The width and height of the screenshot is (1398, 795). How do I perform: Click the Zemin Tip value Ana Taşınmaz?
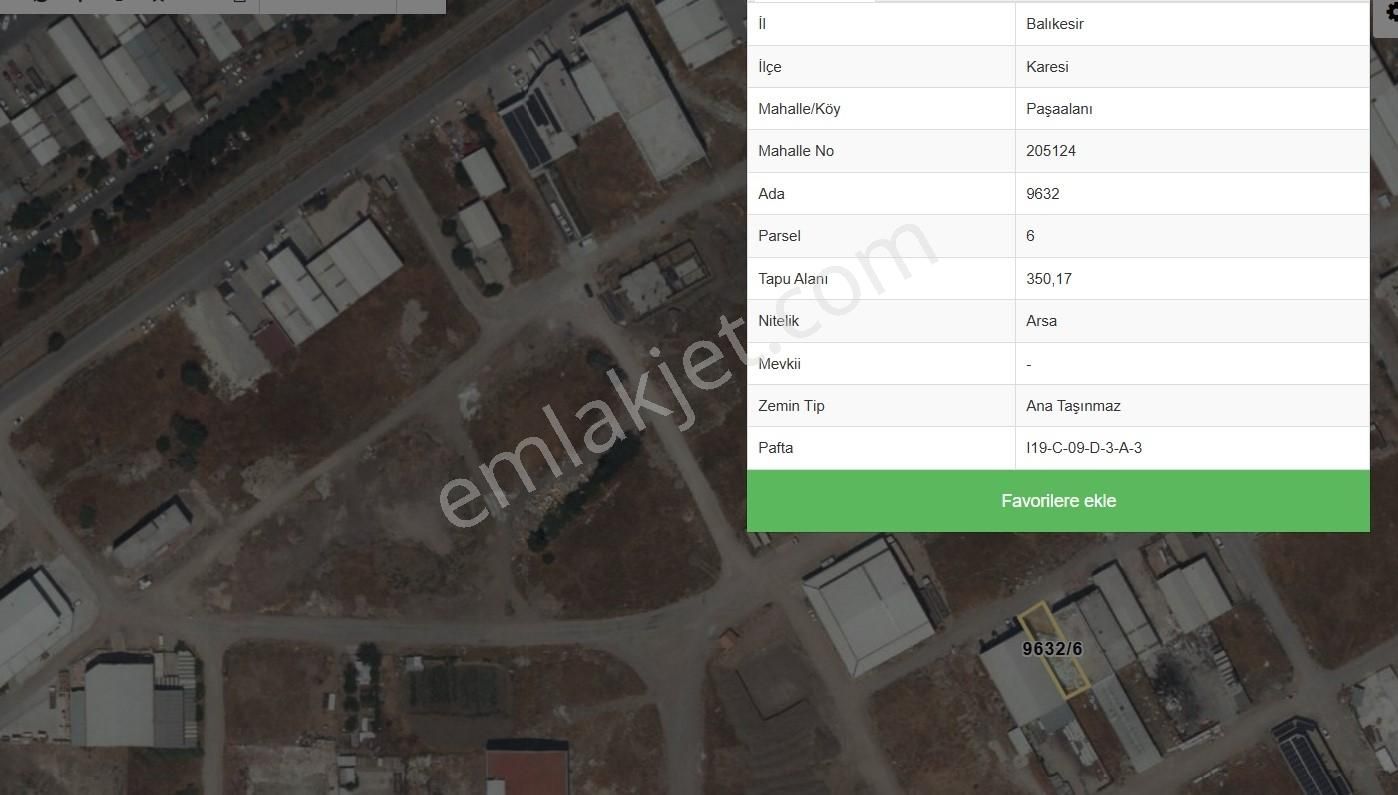(1074, 405)
